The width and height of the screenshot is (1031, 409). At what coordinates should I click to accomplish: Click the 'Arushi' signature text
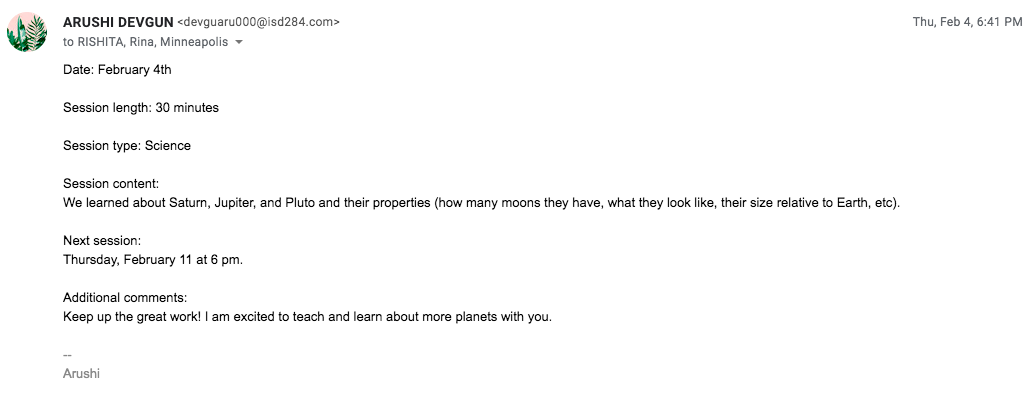[x=81, y=374]
